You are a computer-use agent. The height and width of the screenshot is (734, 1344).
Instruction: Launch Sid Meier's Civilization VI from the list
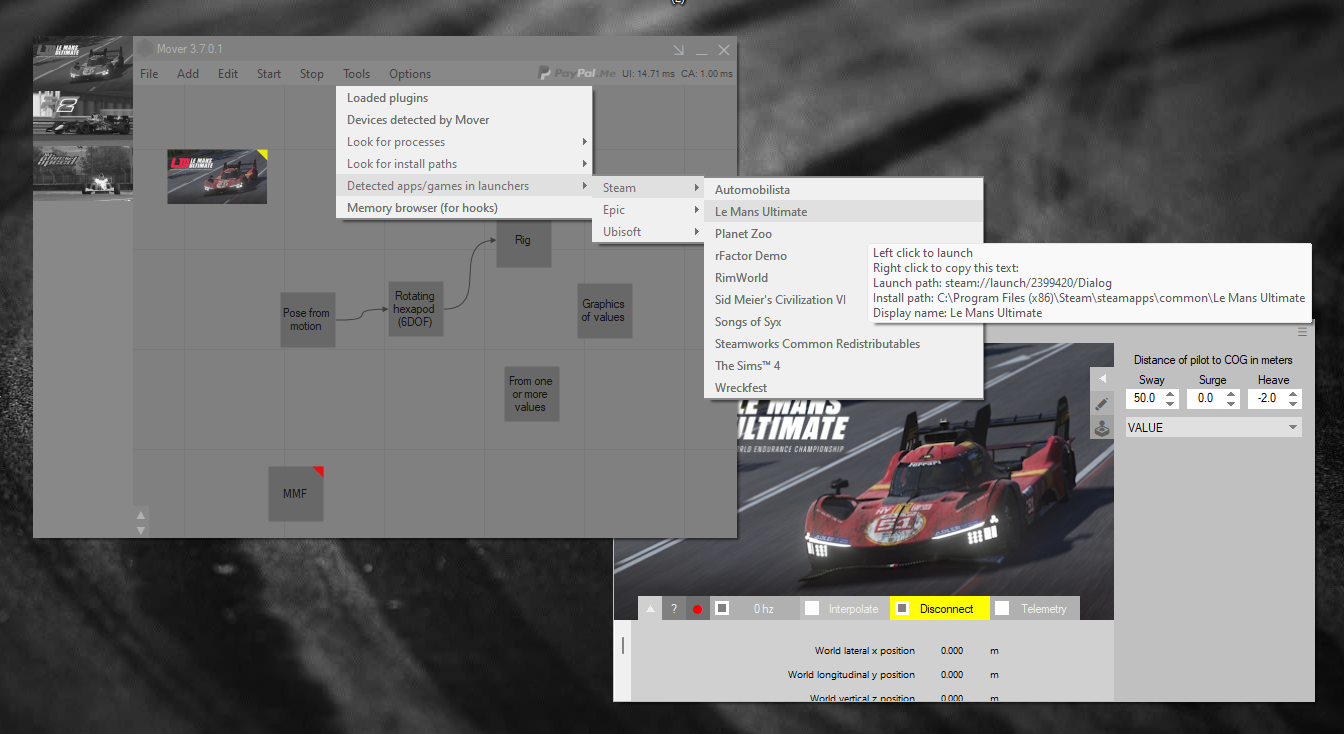coord(788,300)
